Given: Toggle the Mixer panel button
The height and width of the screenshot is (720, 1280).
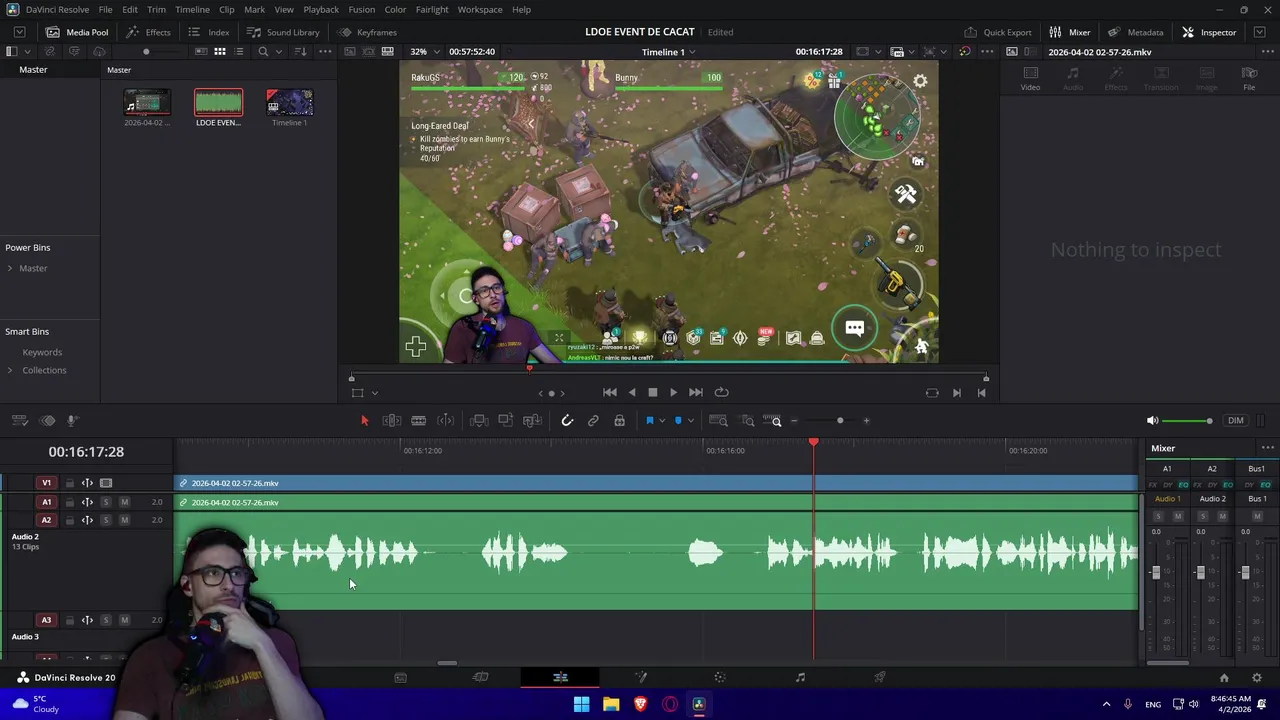Looking at the screenshot, I should (1070, 32).
